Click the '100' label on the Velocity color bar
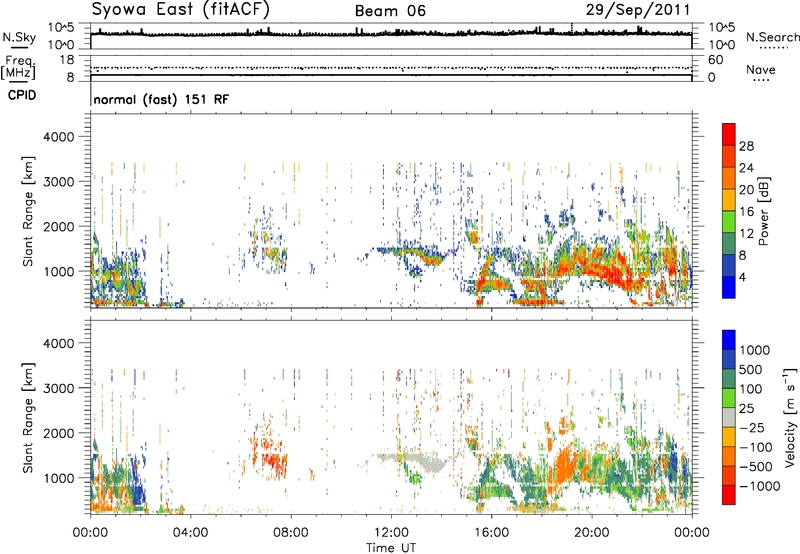 tap(751, 389)
